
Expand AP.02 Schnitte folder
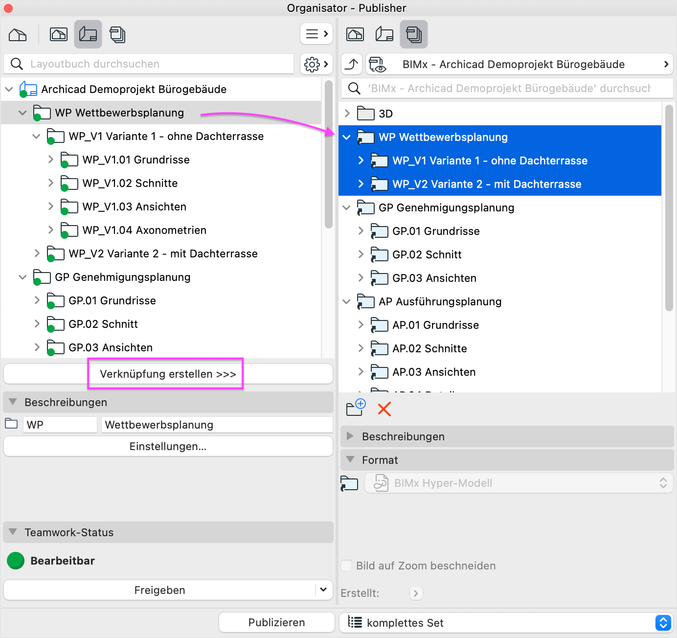361,348
